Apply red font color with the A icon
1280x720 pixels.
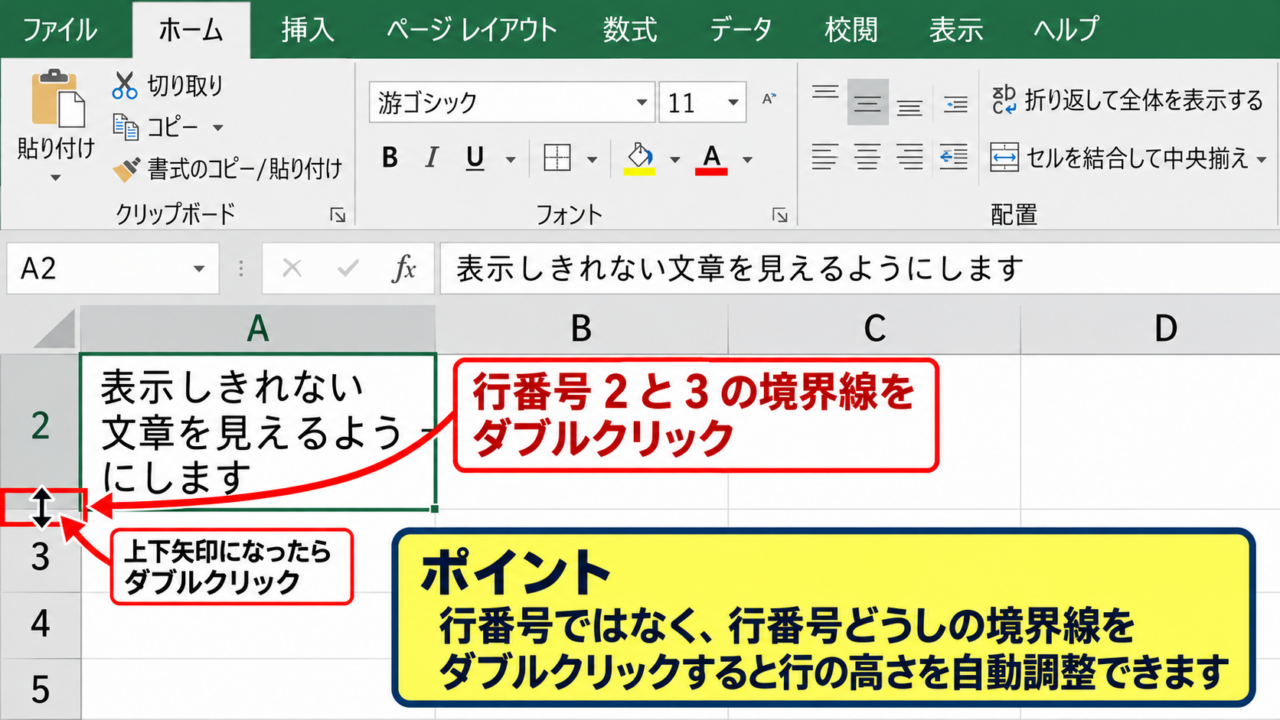pos(712,158)
